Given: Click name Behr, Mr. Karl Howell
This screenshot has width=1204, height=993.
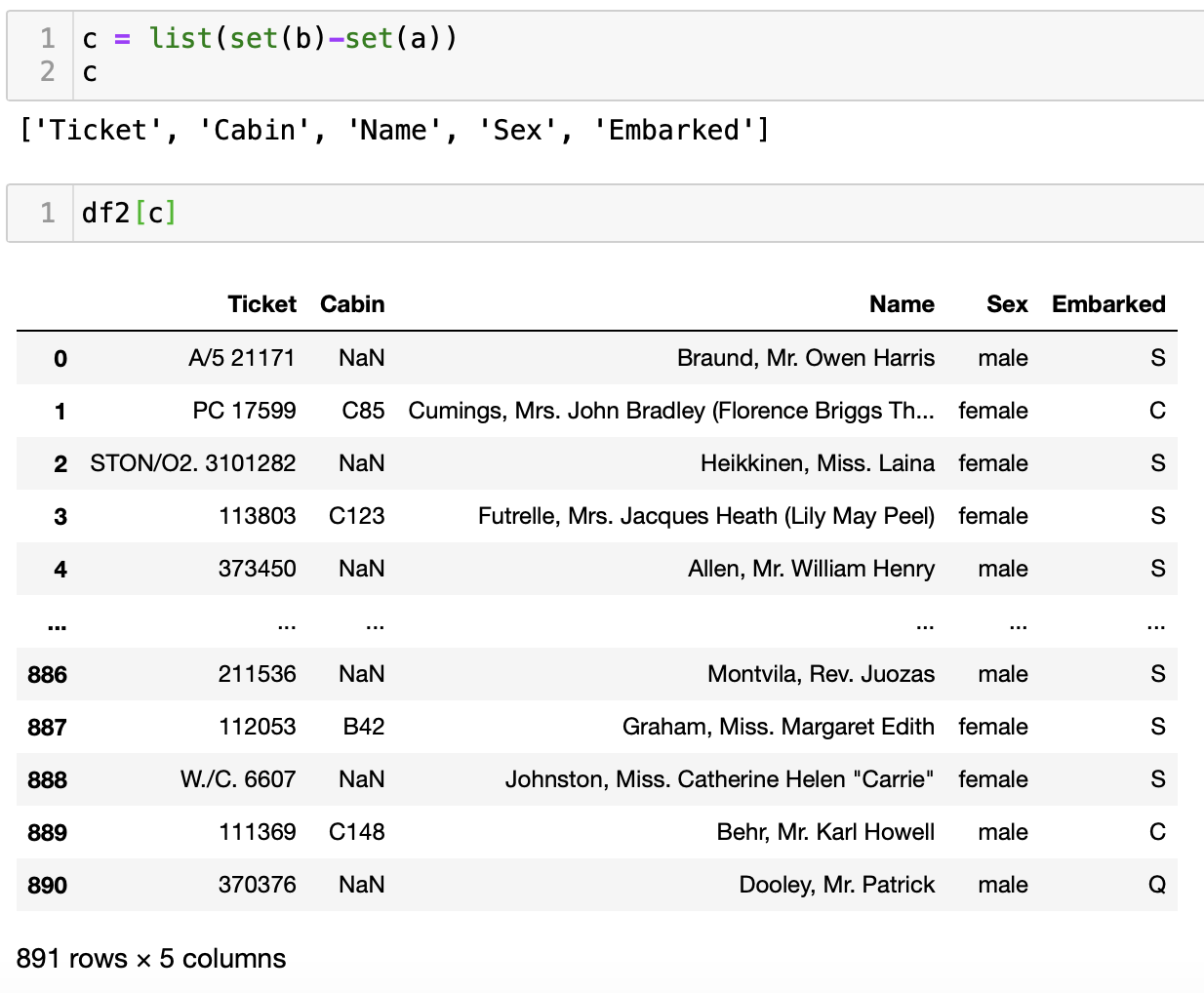Looking at the screenshot, I should (x=825, y=832).
